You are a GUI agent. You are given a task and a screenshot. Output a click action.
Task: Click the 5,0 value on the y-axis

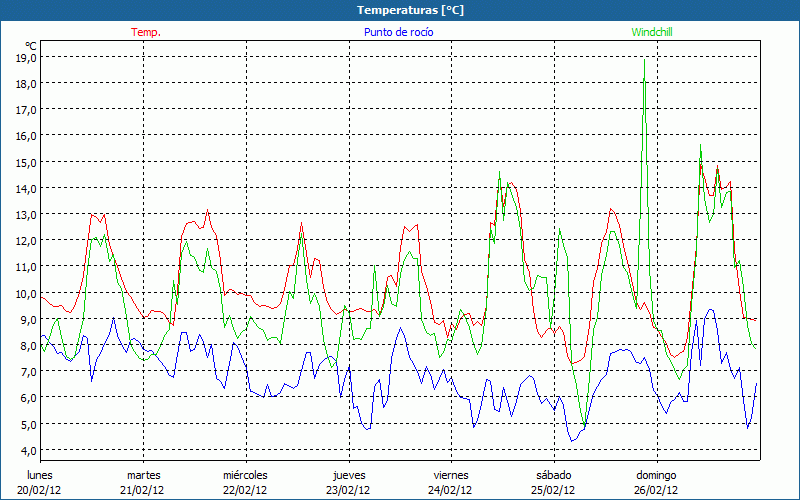click(x=29, y=424)
